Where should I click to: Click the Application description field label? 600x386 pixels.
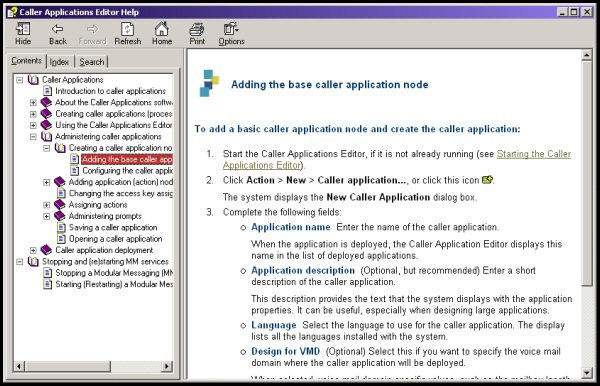303,270
